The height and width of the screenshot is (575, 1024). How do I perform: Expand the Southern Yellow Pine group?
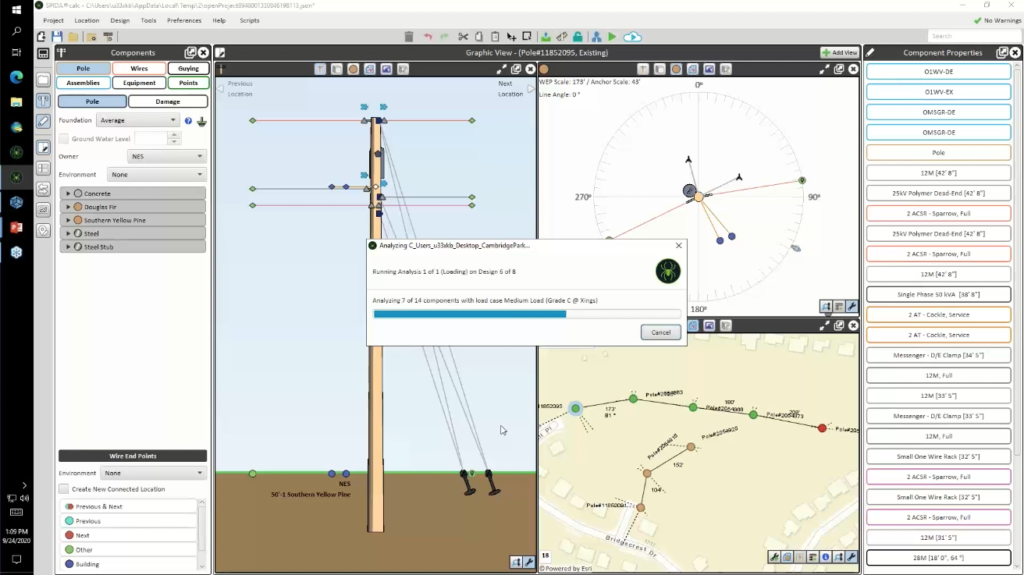point(68,220)
